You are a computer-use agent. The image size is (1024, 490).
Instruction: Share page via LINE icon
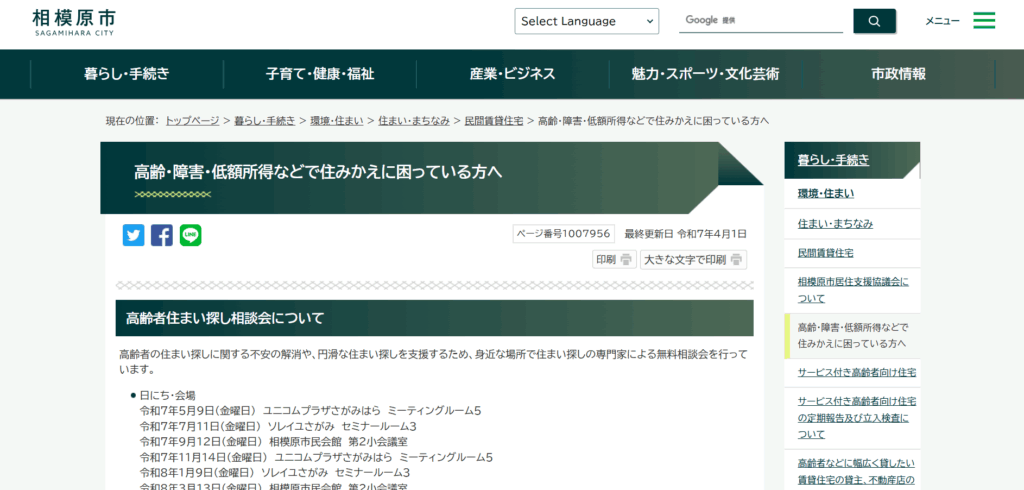click(x=191, y=235)
